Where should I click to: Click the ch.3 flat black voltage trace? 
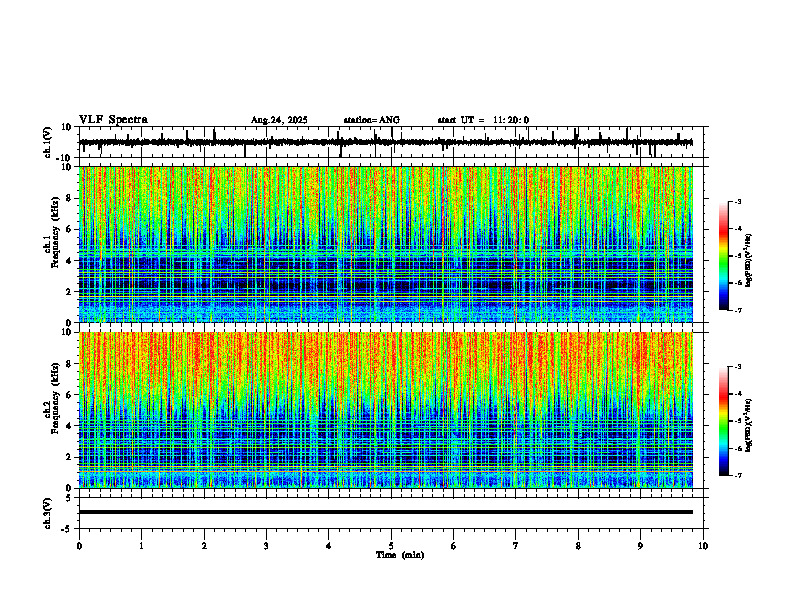point(386,512)
